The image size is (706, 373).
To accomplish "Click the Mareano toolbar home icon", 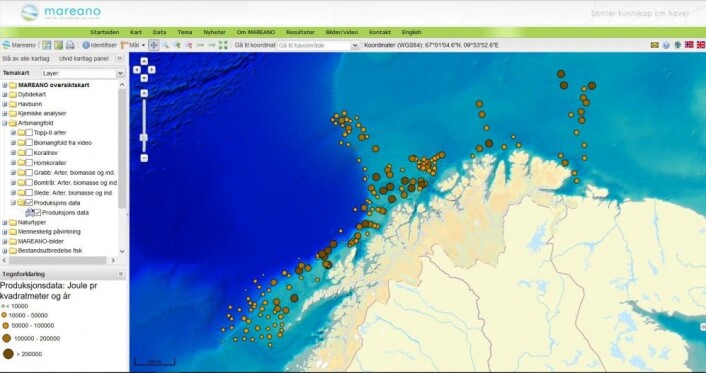I will click(x=6, y=45).
